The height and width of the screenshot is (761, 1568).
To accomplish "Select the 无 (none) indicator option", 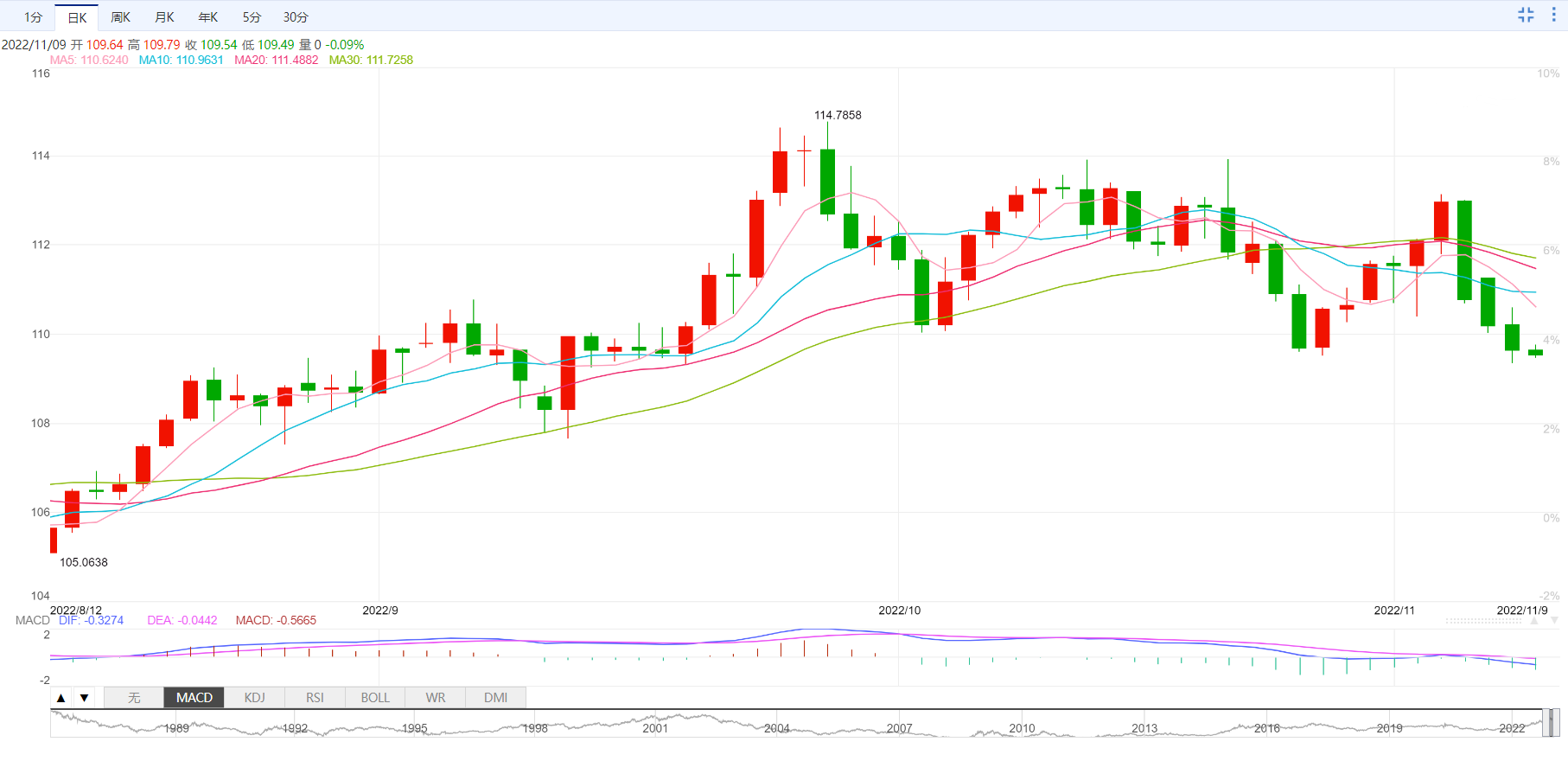I will tap(134, 698).
